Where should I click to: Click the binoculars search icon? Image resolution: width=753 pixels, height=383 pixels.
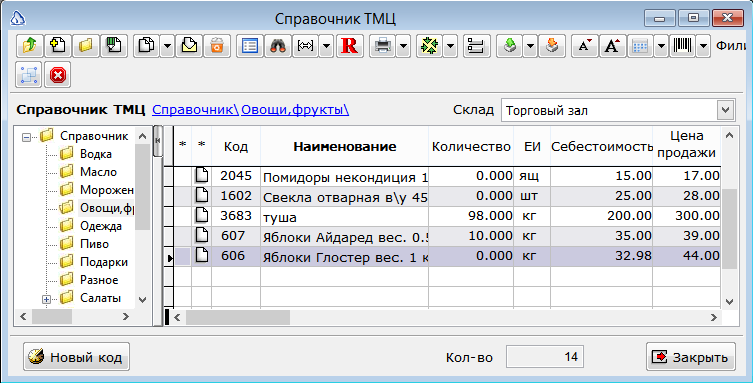tap(278, 46)
